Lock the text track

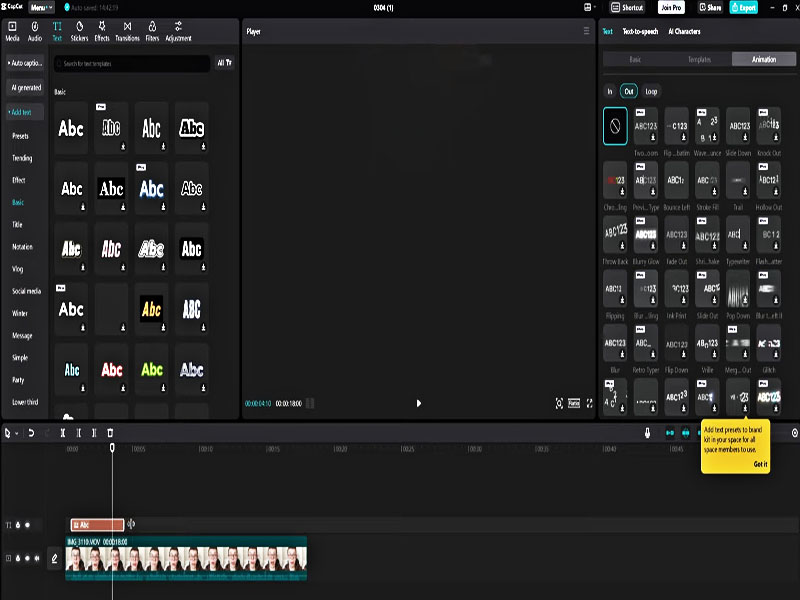18,524
